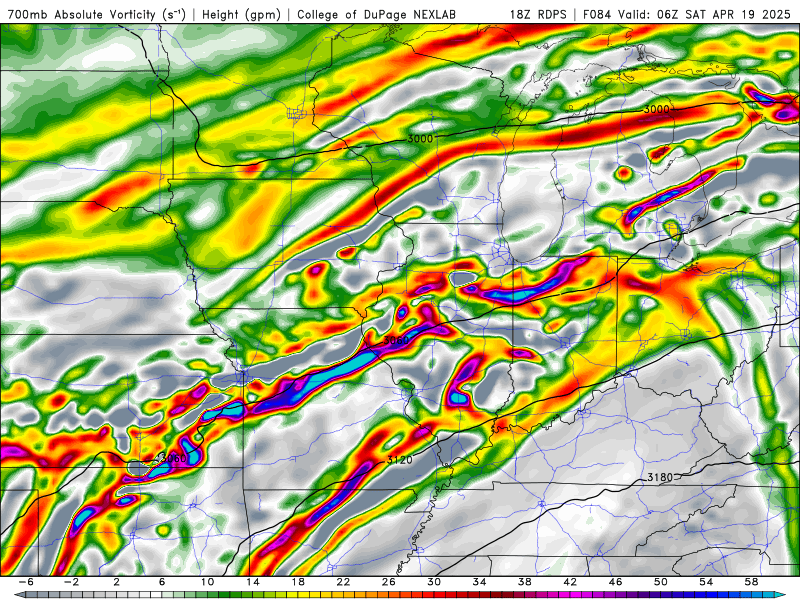Click the -6 value on the color scale
This screenshot has width=800, height=600.
(26, 582)
